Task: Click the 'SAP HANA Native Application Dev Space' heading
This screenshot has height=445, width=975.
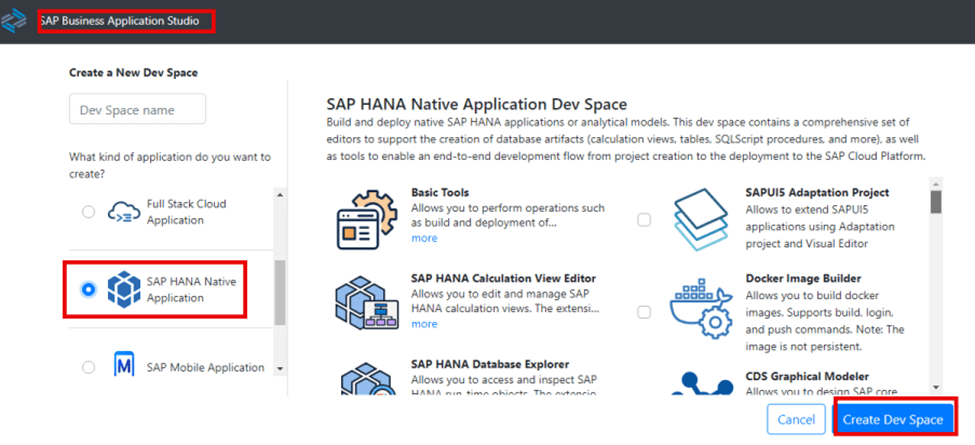Action: tap(476, 103)
